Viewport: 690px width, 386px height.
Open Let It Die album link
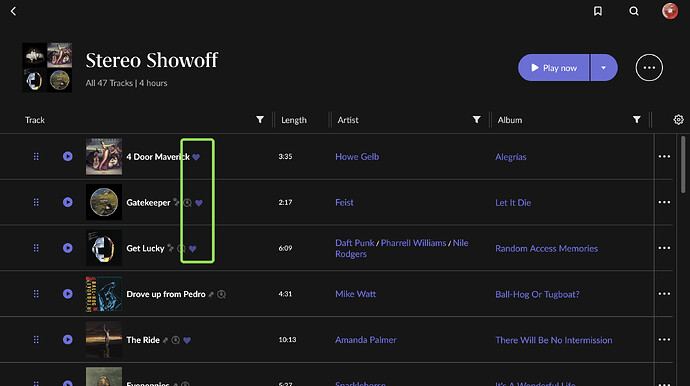[513, 203]
